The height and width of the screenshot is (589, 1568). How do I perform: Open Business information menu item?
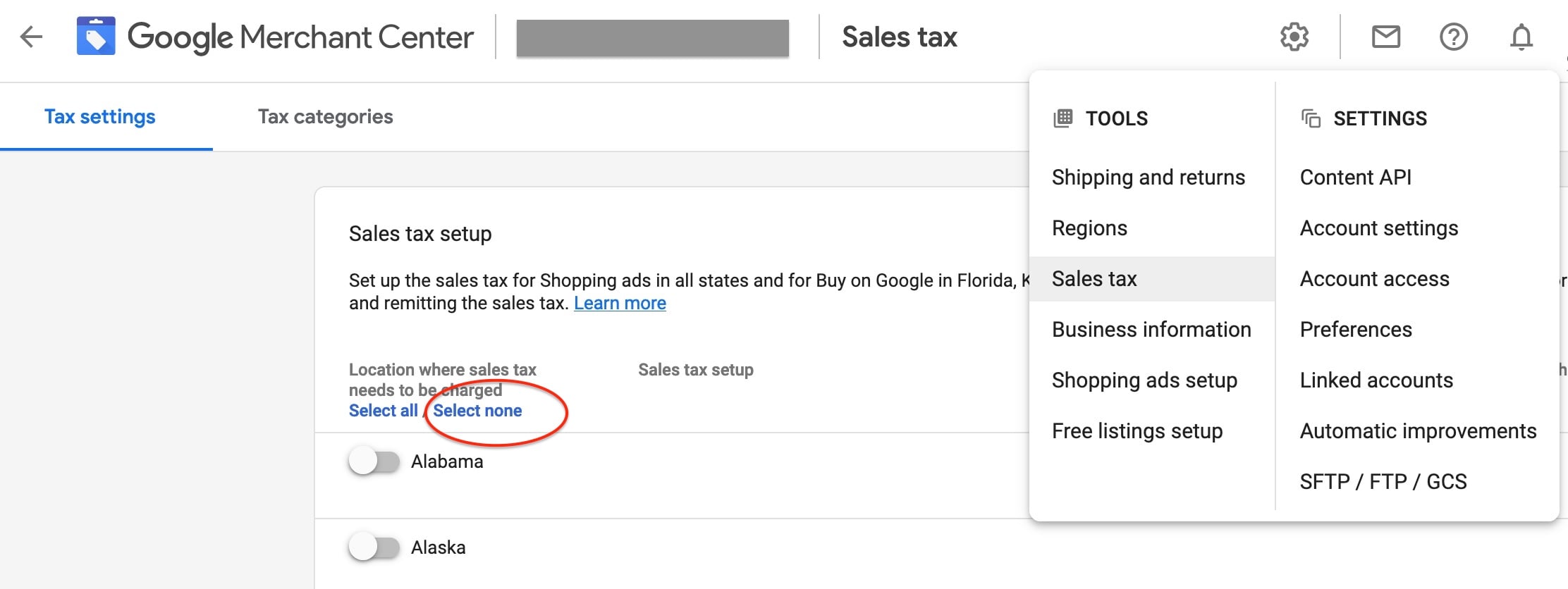coord(1151,330)
